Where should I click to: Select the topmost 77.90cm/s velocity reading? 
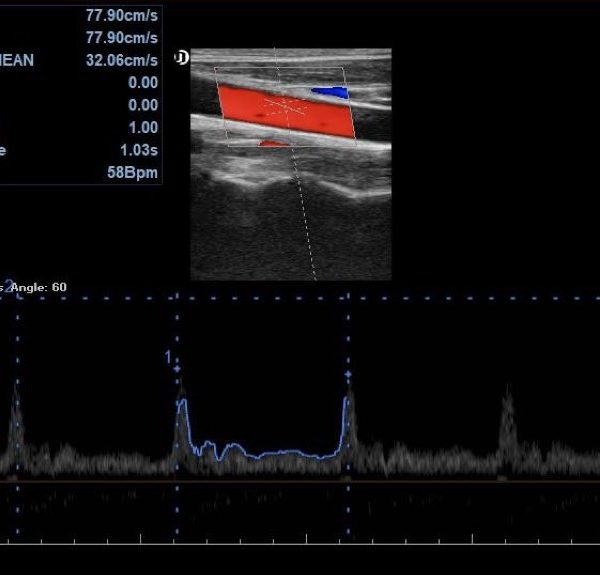(122, 15)
